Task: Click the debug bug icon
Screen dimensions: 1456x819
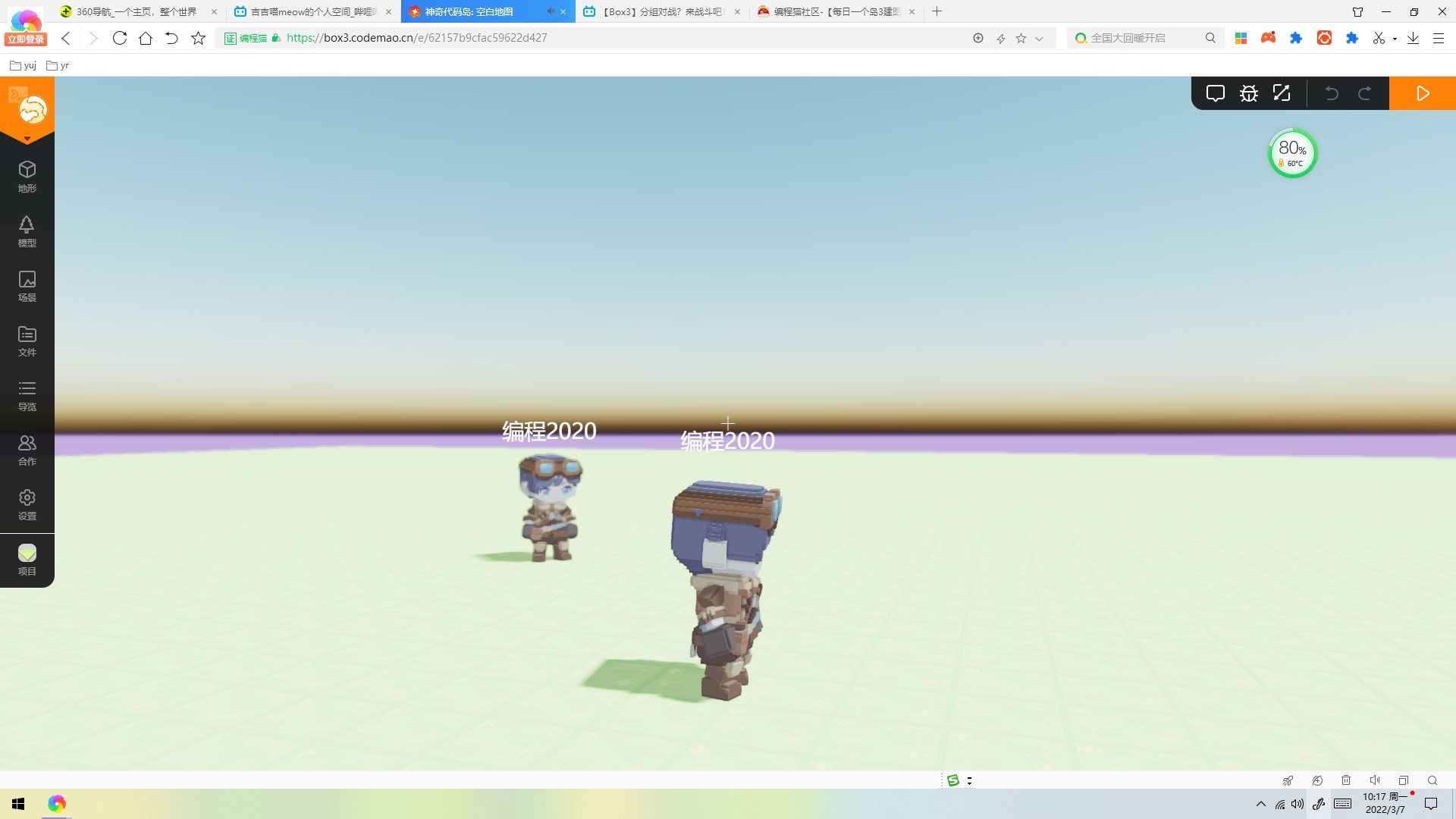Action: 1249,93
